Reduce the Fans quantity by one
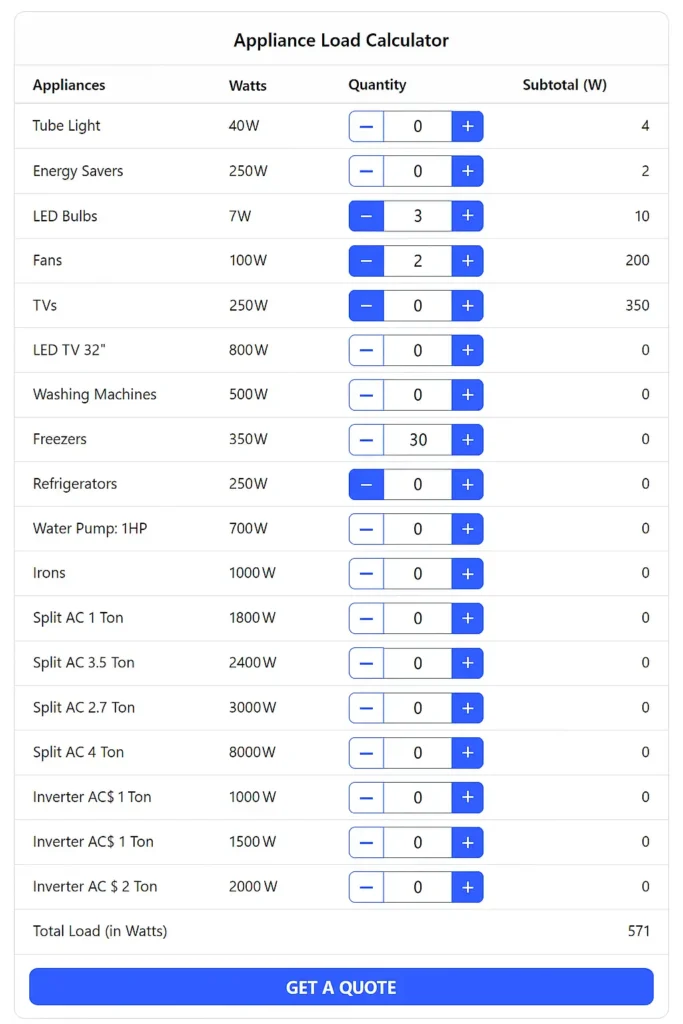683x1024 pixels. (x=366, y=261)
